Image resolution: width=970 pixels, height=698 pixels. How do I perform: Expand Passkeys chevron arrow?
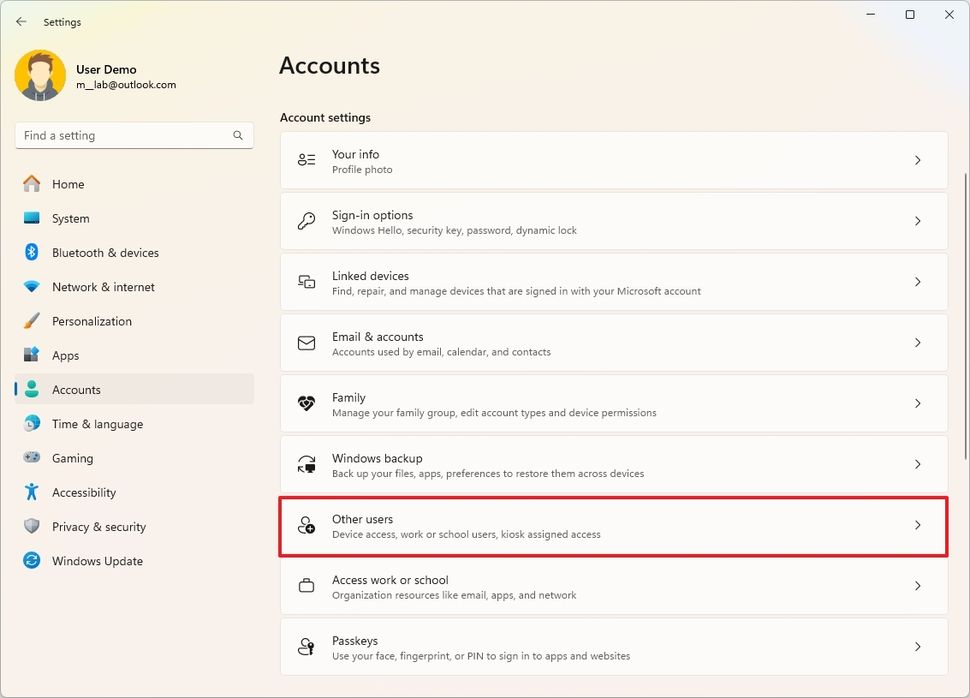pyautogui.click(x=917, y=647)
